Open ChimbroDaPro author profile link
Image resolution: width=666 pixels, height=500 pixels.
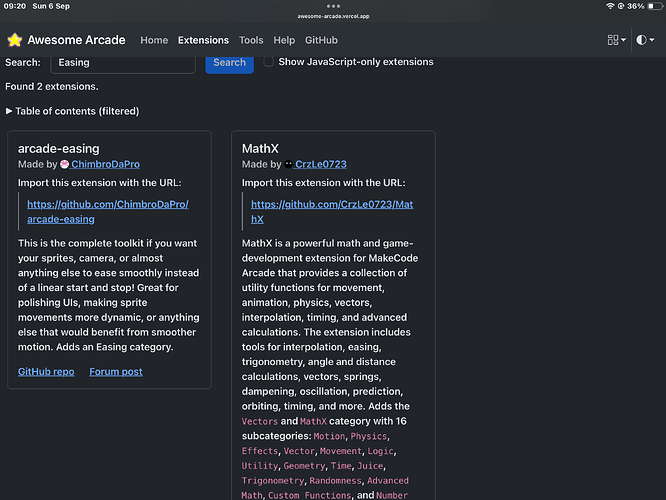(x=105, y=164)
